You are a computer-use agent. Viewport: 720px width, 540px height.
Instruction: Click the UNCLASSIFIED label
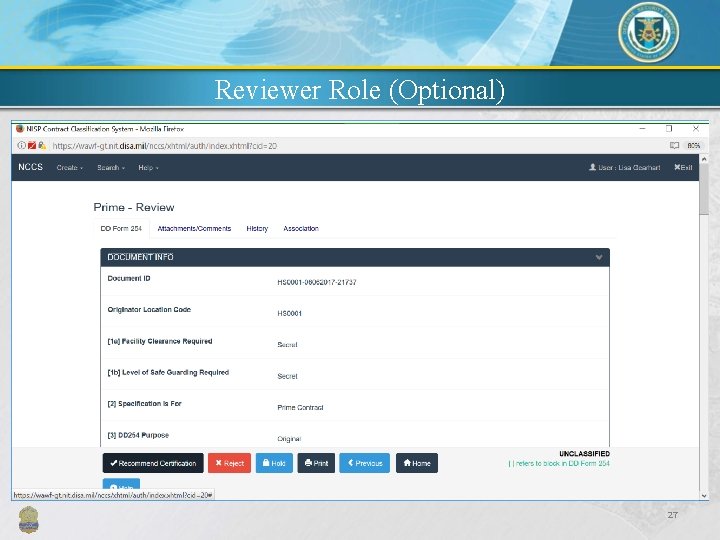[584, 453]
